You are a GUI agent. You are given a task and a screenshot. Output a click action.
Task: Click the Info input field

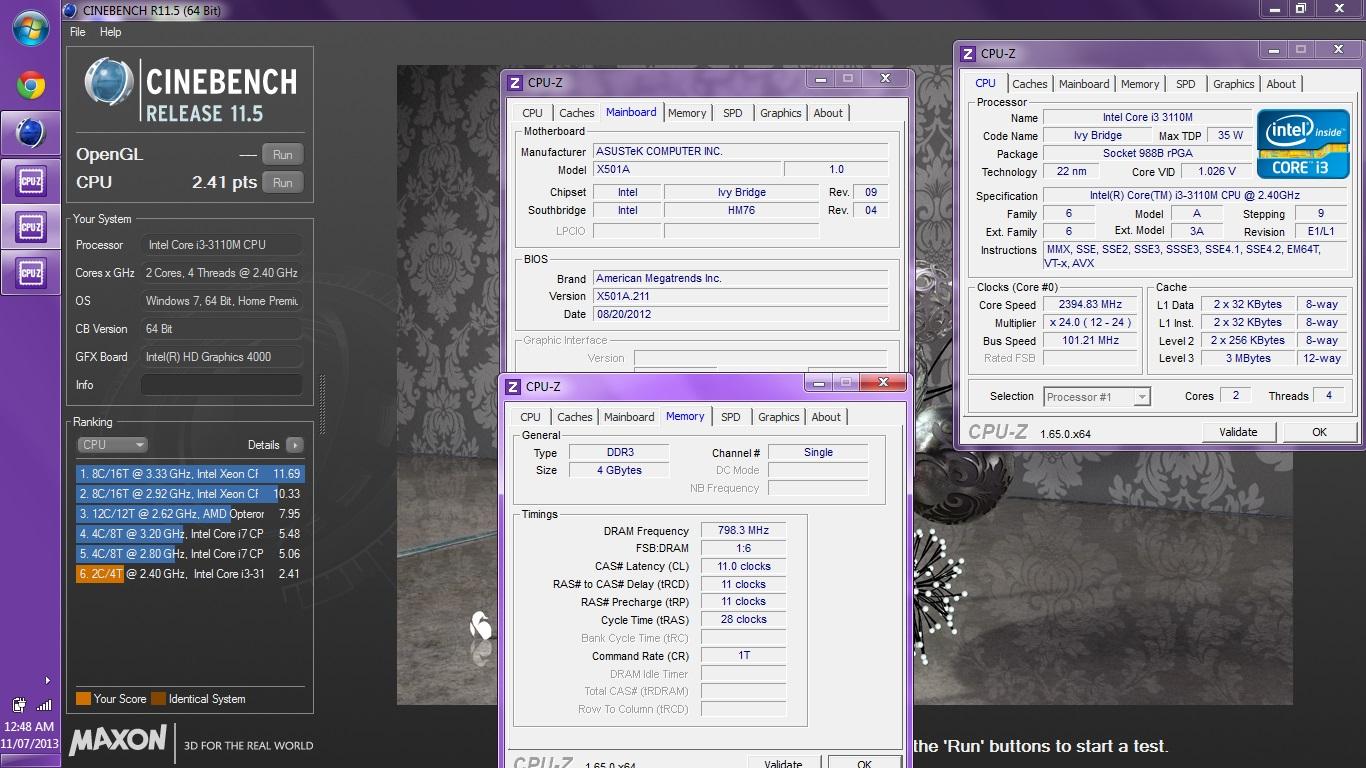pos(221,385)
